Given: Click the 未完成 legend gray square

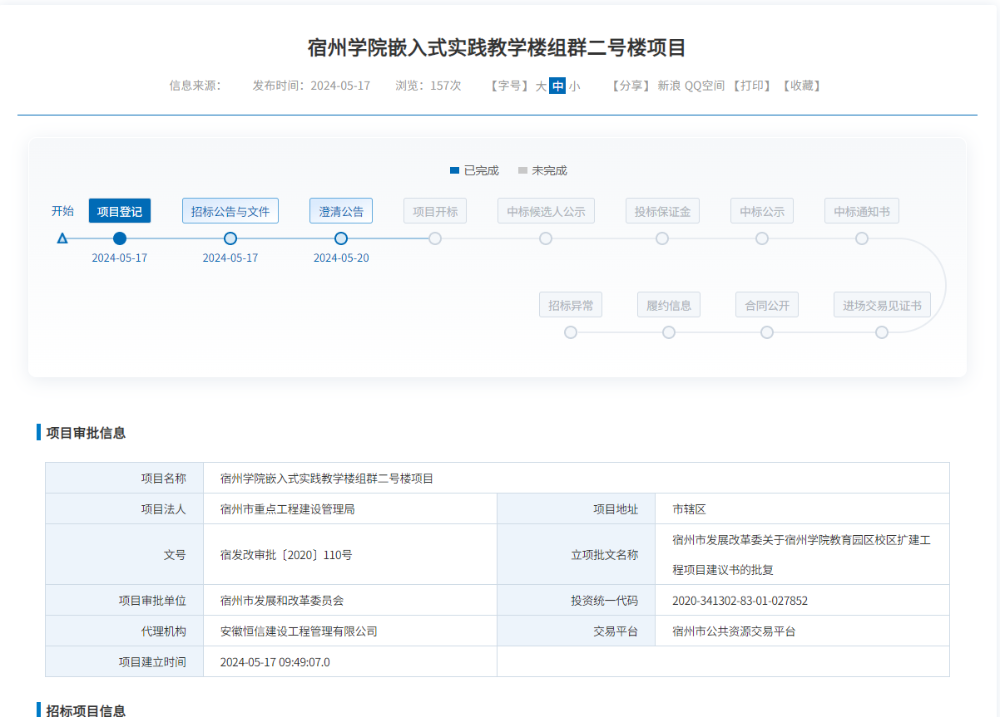Looking at the screenshot, I should pos(523,170).
